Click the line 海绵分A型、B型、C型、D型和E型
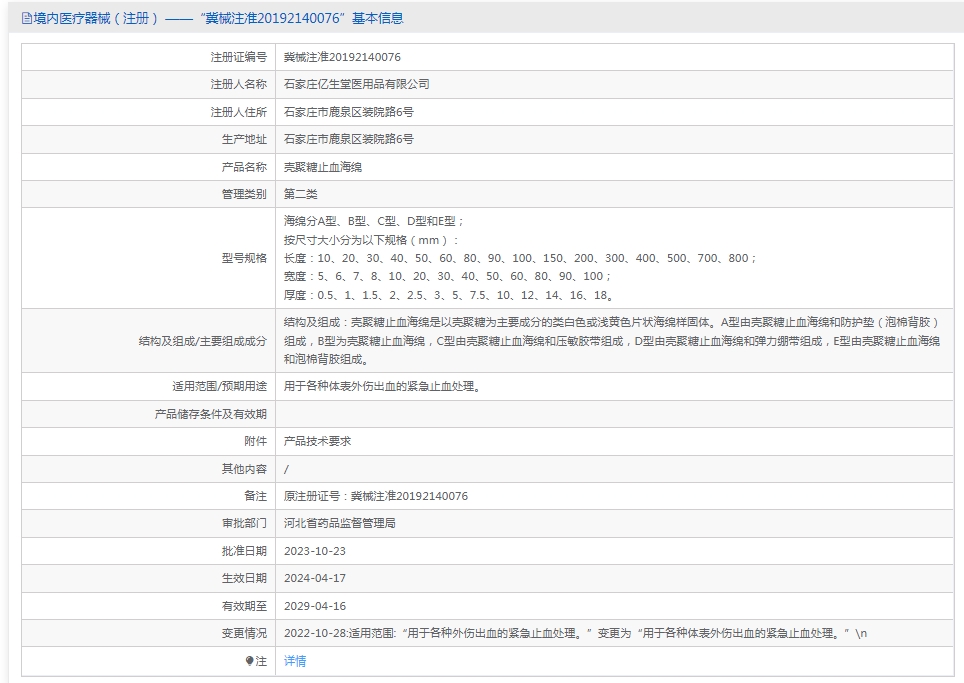Image resolution: width=964 pixels, height=683 pixels. tap(374, 221)
